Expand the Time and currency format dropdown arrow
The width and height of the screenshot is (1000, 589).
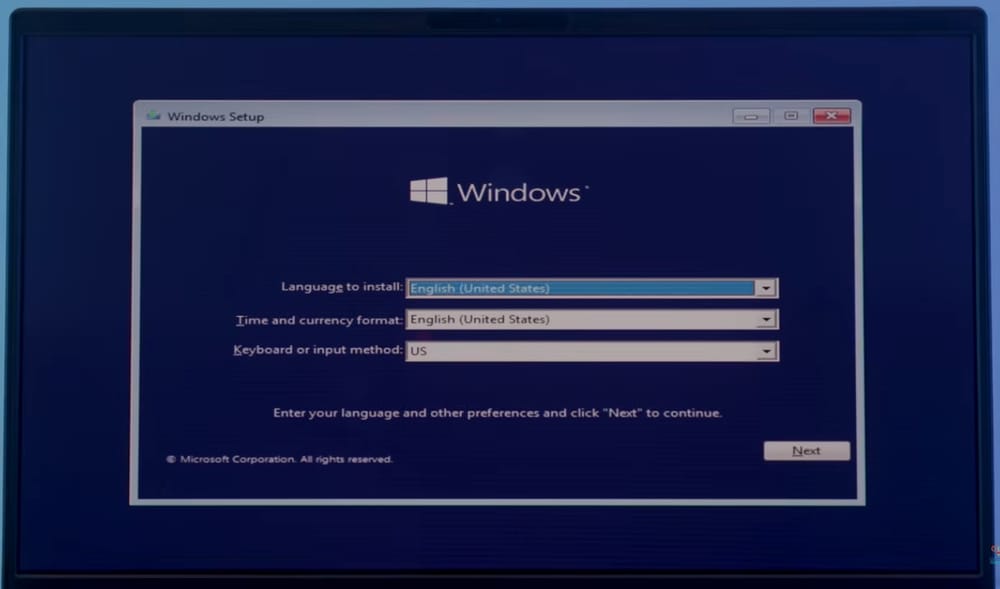765,319
